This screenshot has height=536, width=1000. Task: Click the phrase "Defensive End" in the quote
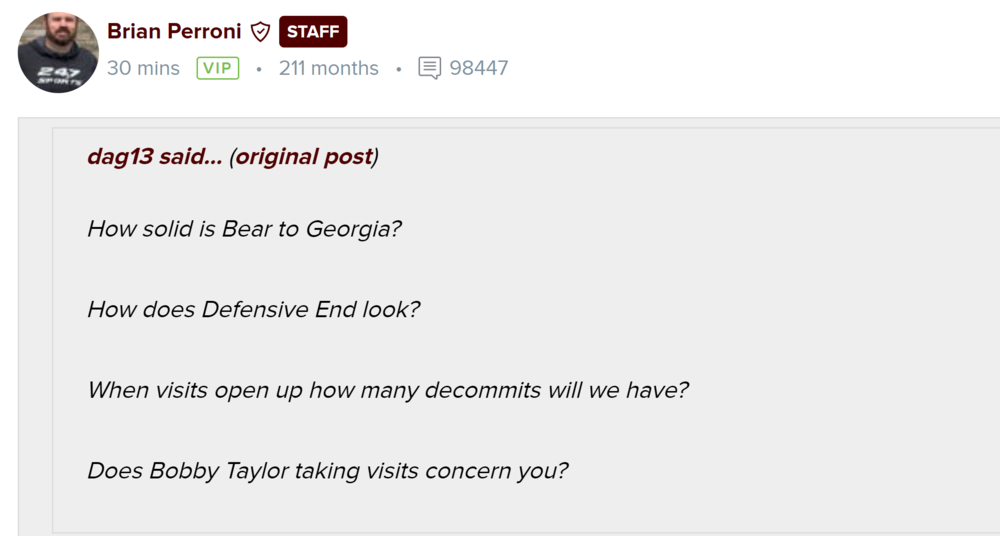[266, 309]
